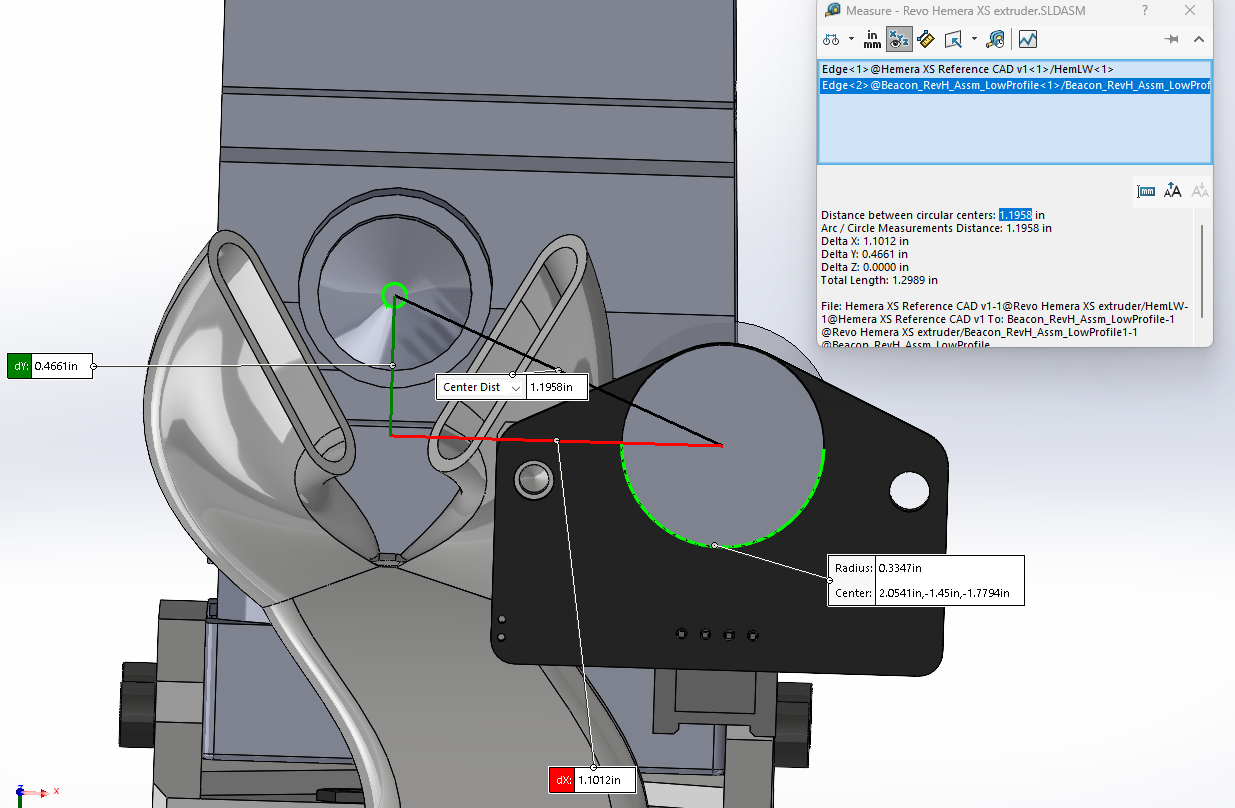The width and height of the screenshot is (1235, 808).
Task: Open Measurement History
Action: [997, 39]
